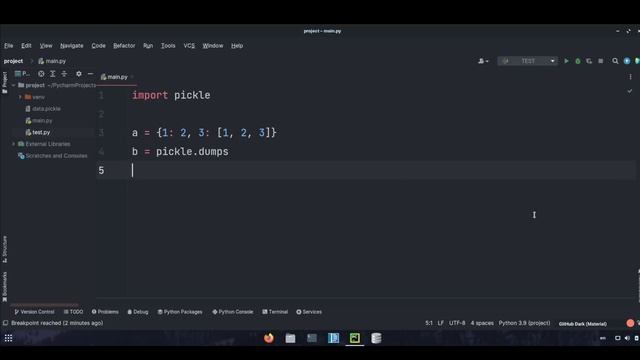Open the terminal app in the taskbar

(312, 338)
